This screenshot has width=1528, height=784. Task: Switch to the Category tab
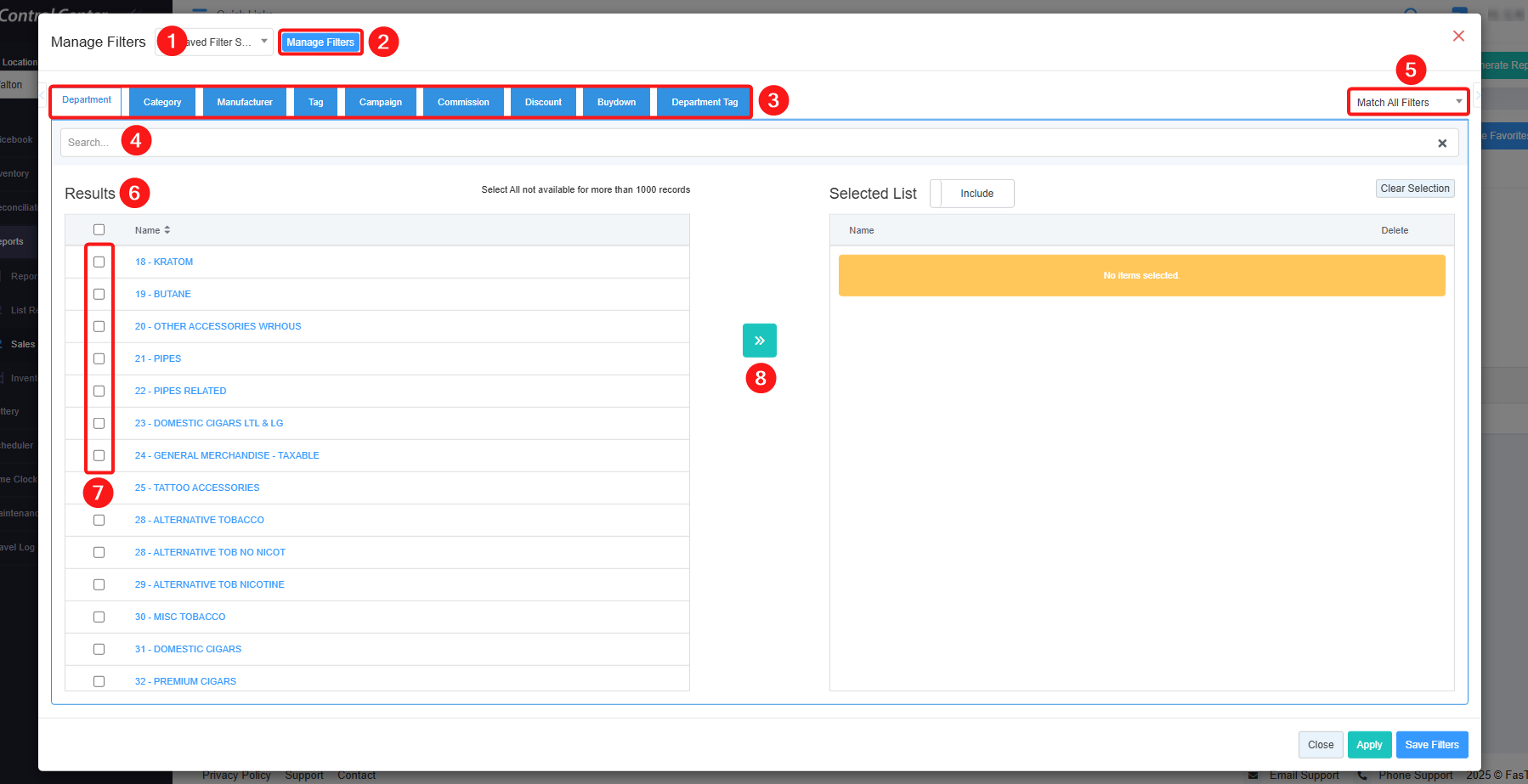162,103
